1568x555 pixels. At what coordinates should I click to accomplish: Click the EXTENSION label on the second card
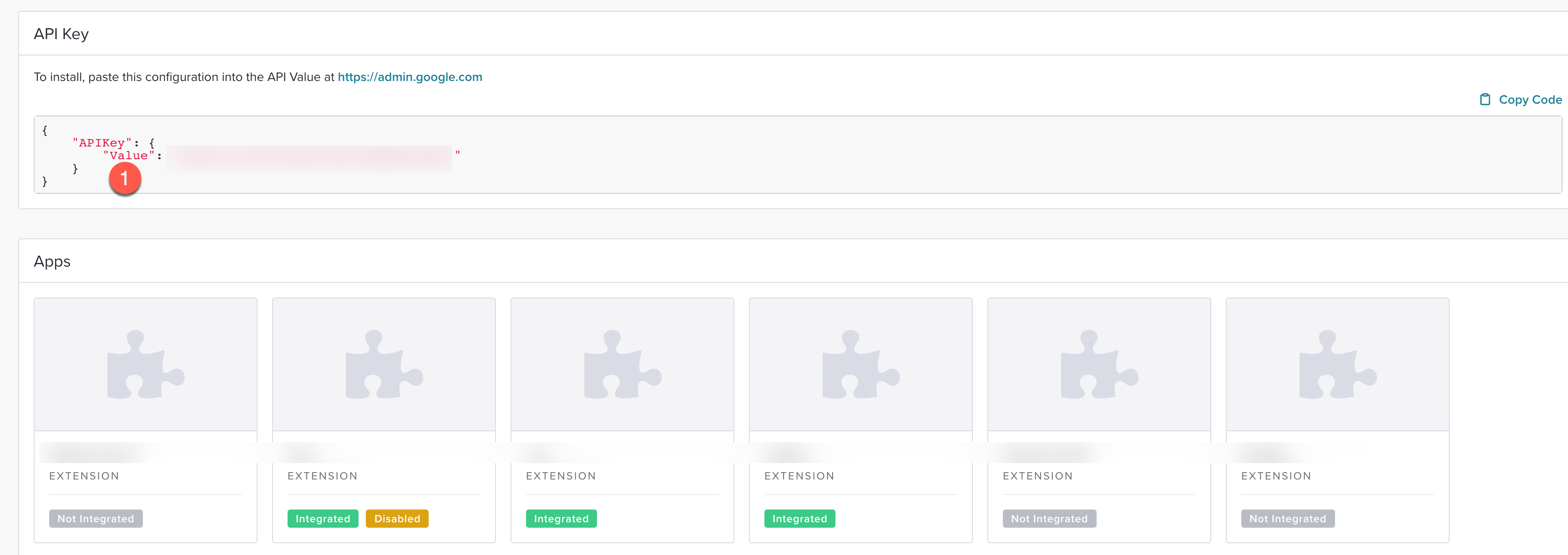click(x=323, y=476)
